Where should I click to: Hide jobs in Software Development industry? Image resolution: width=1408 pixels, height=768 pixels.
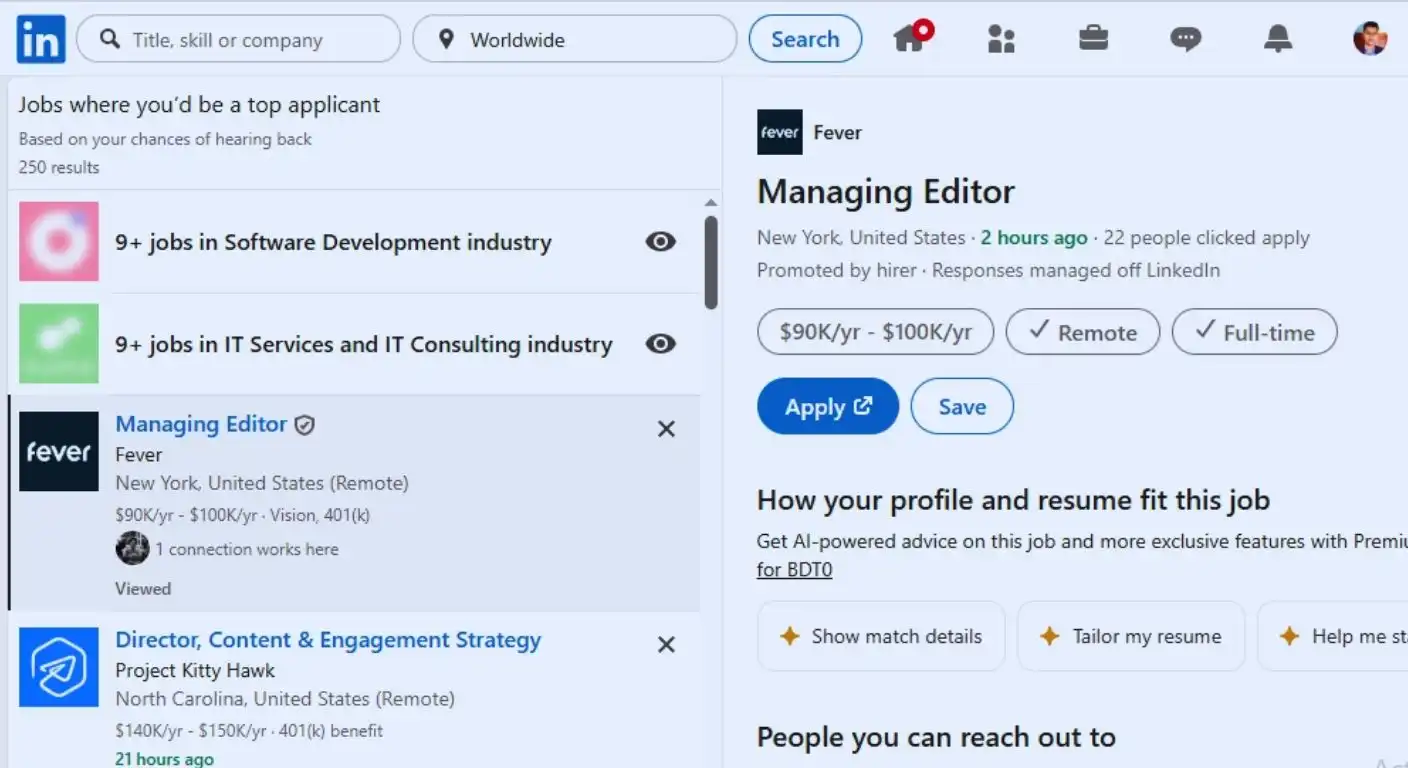660,241
